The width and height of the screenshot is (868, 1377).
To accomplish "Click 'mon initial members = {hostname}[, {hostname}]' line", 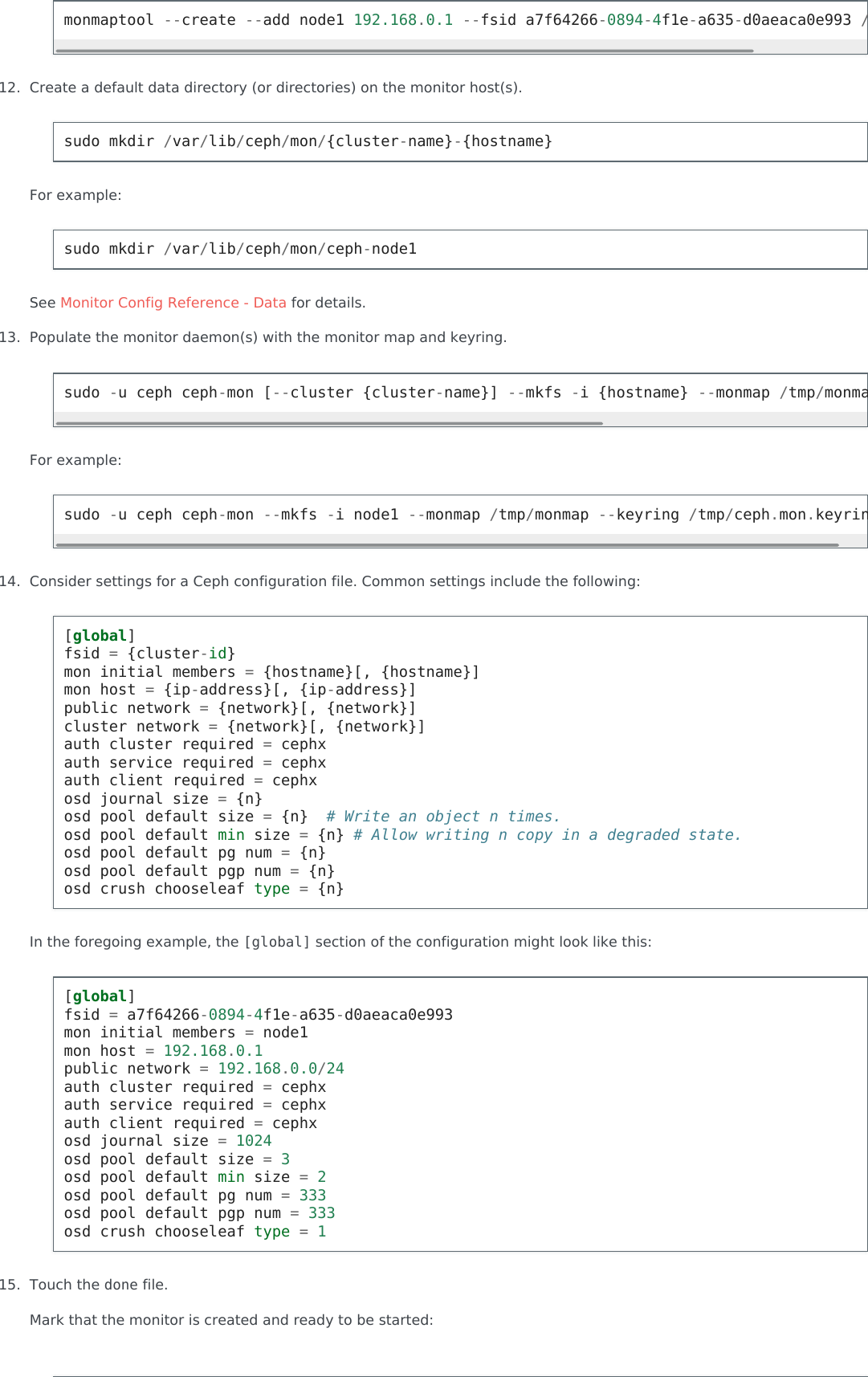I will 271,672.
